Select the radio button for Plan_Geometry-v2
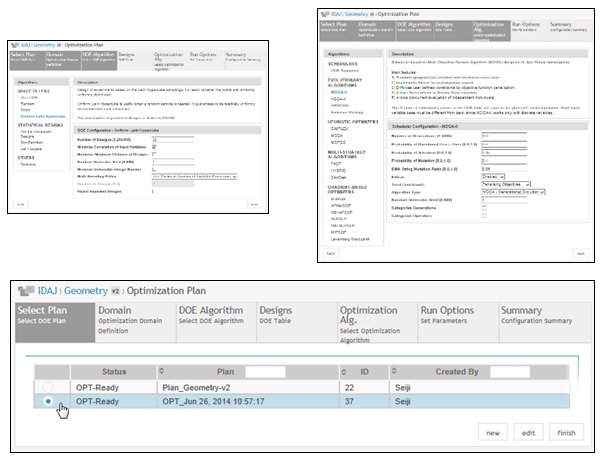 pyautogui.click(x=48, y=387)
